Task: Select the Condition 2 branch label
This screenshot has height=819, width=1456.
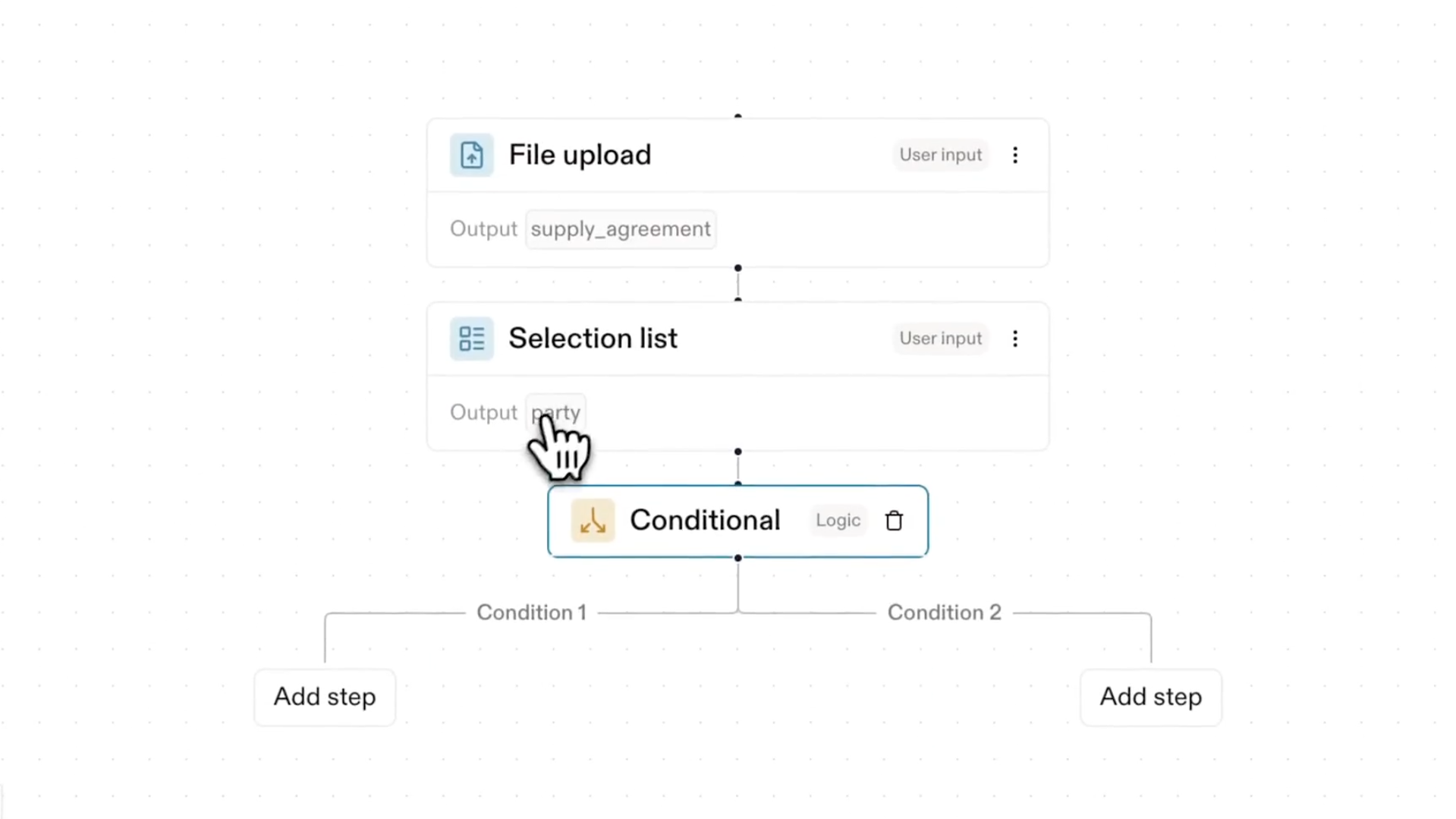Action: (944, 613)
